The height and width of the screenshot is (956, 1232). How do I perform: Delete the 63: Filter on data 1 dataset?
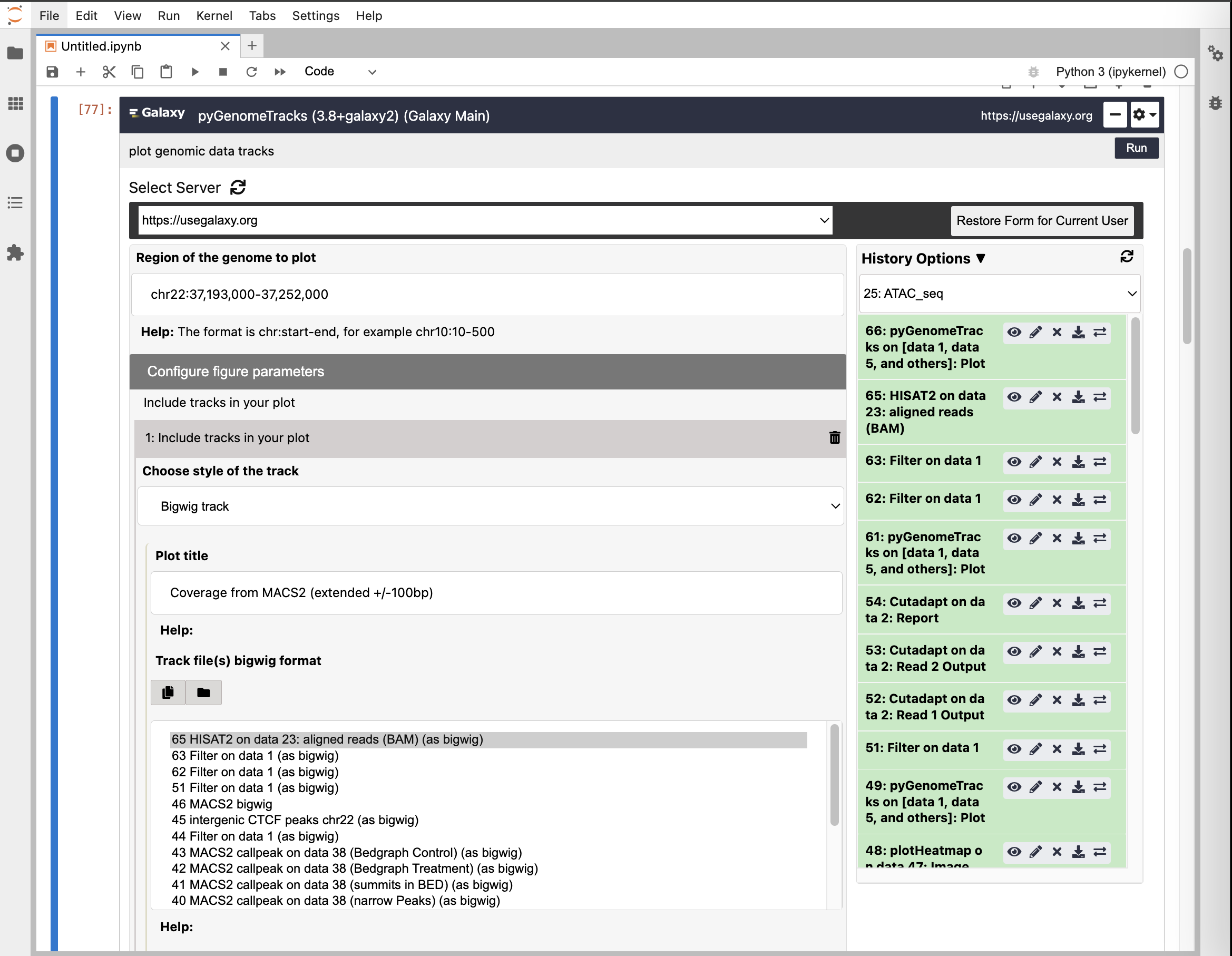1057,462
